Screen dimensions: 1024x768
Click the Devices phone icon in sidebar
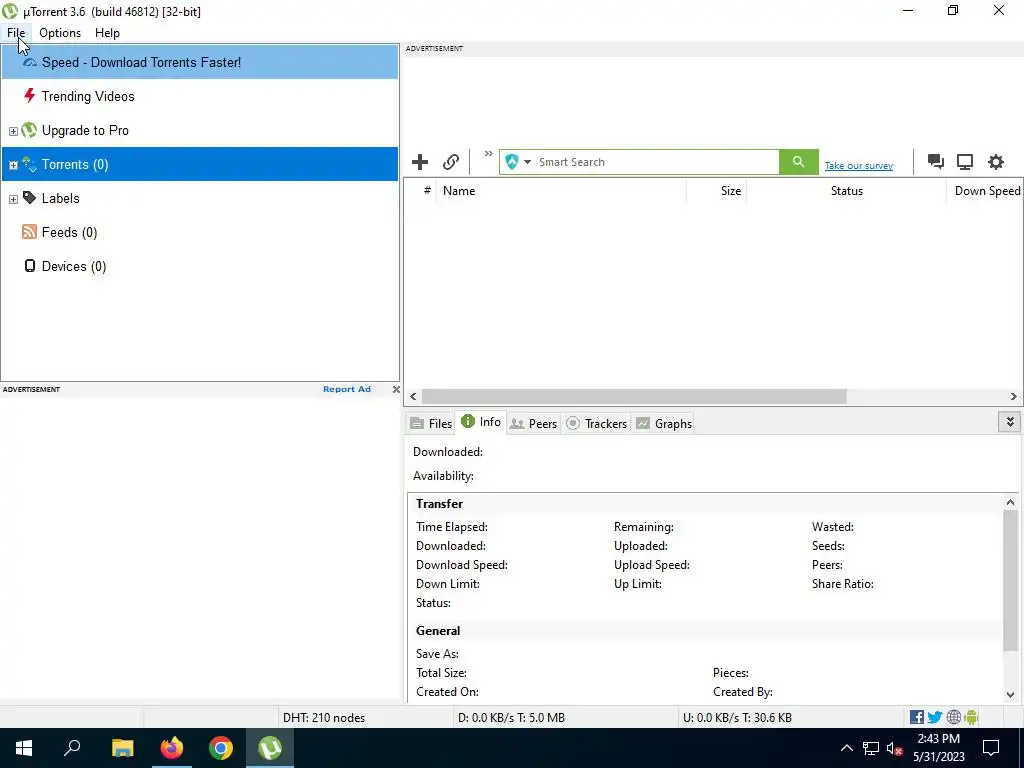tap(29, 266)
